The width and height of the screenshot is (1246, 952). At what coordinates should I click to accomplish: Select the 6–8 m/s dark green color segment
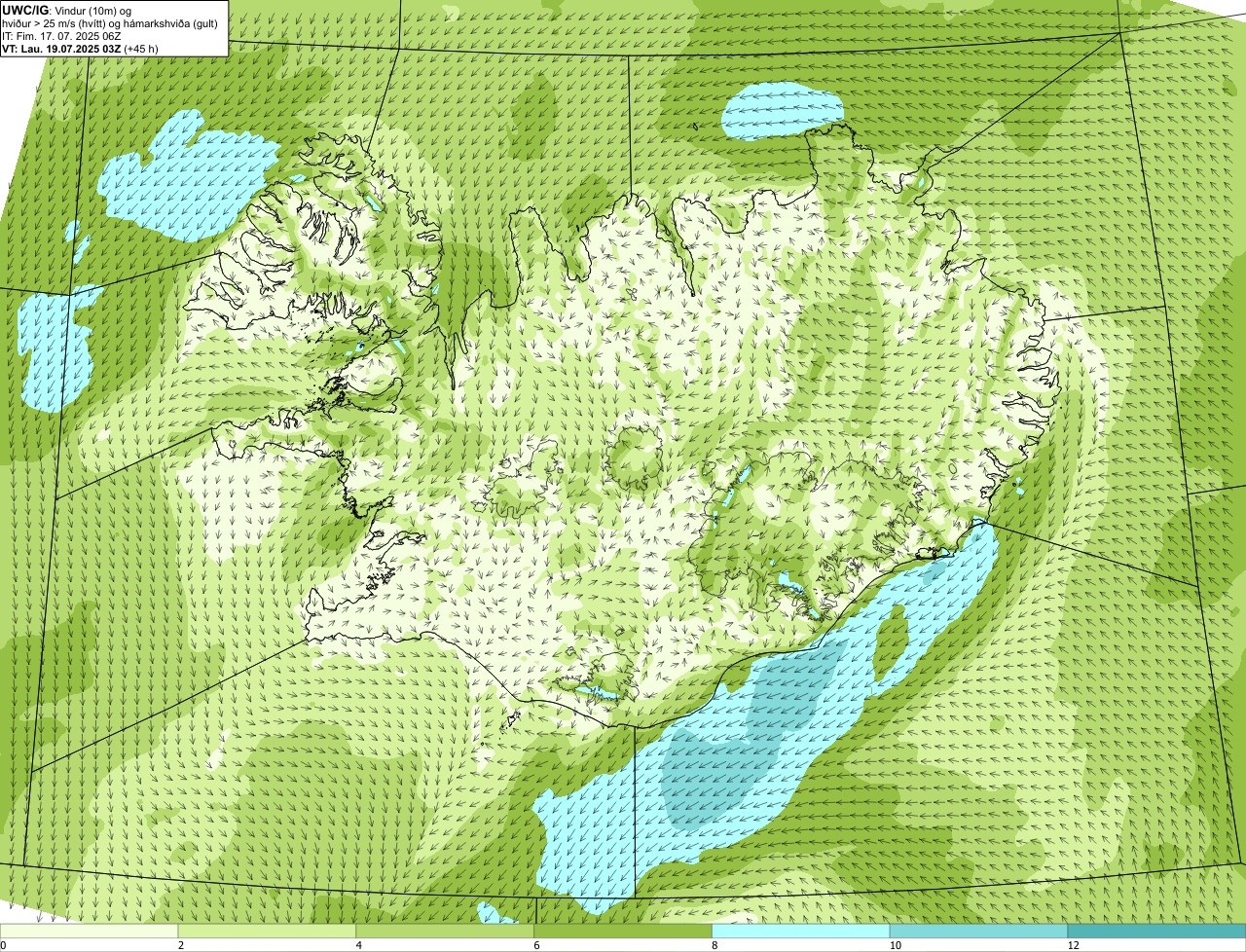(623, 931)
